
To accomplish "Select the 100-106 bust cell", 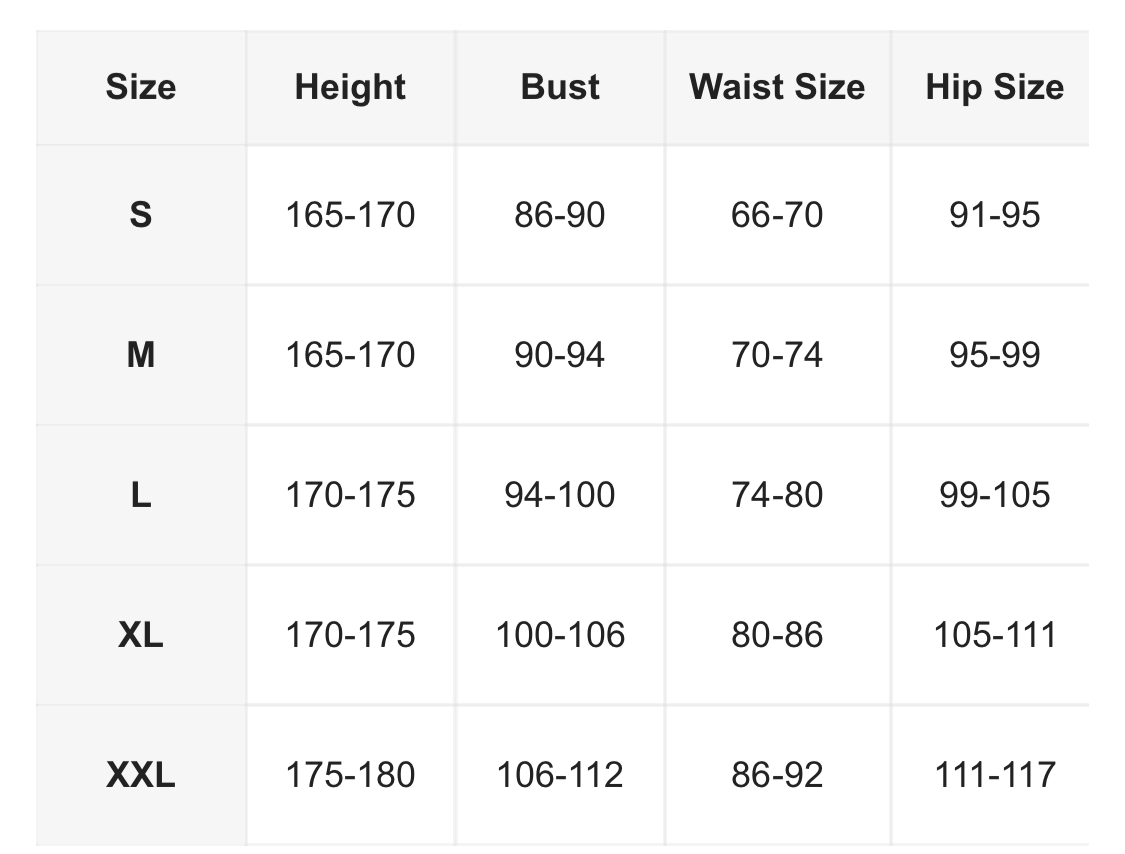I will (560, 635).
